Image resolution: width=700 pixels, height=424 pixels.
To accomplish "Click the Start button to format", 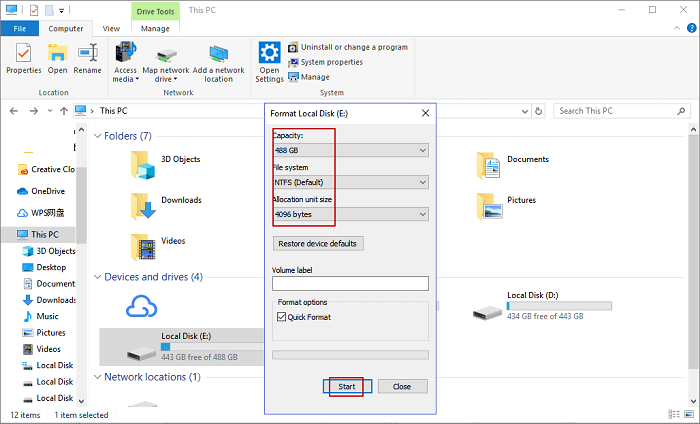I will 348,386.
